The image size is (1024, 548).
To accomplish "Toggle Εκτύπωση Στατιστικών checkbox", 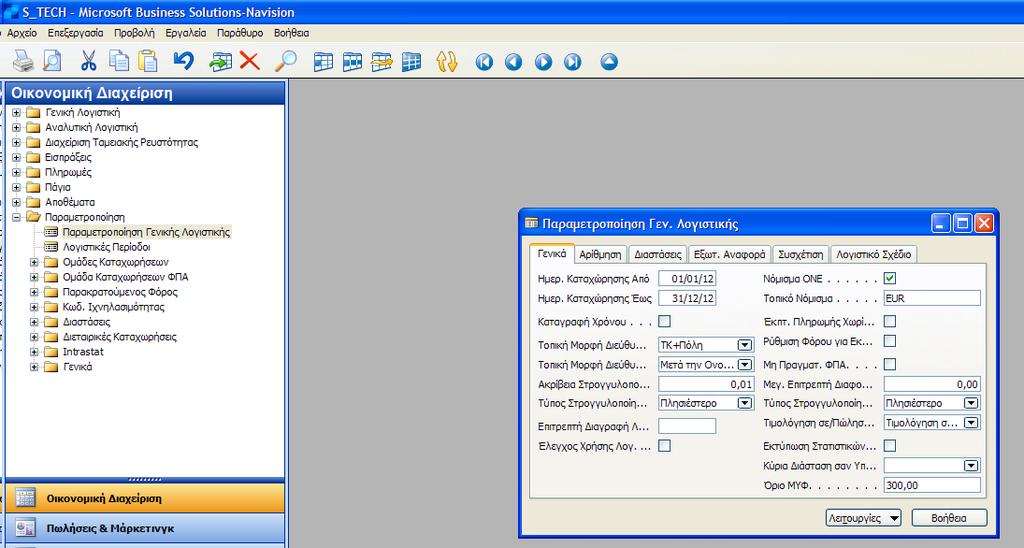I will (890, 445).
